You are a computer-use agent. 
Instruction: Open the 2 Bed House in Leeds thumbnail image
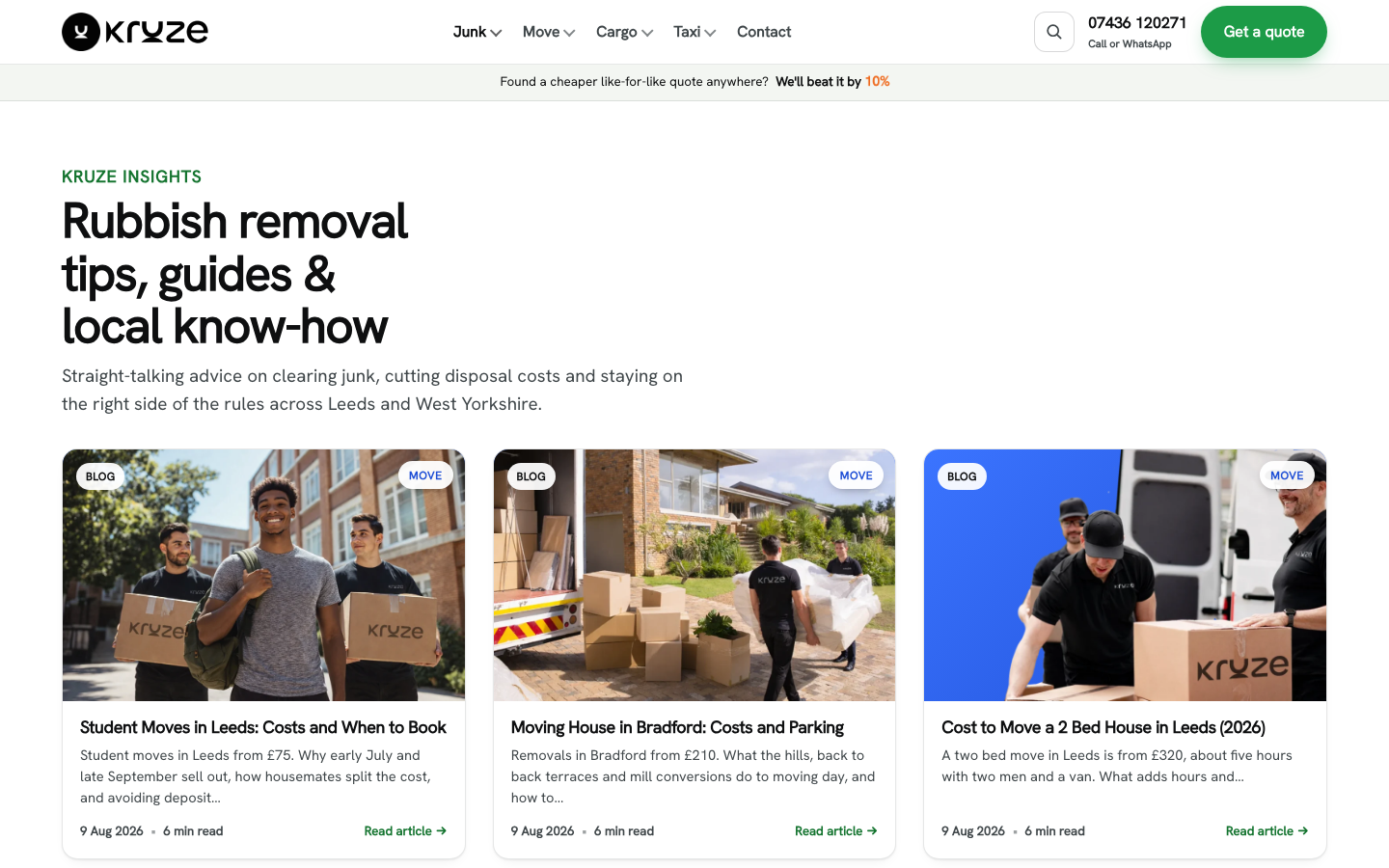1125,575
